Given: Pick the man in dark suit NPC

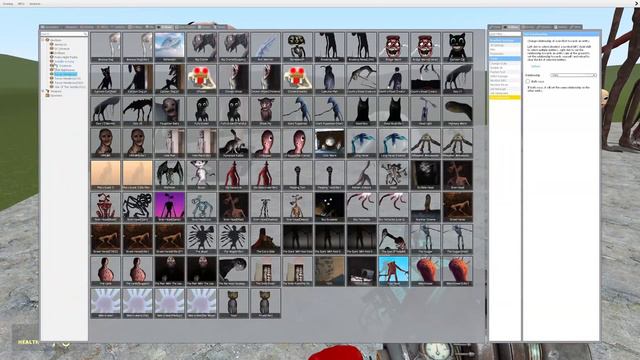Looking at the screenshot, I should pyautogui.click(x=393, y=79).
